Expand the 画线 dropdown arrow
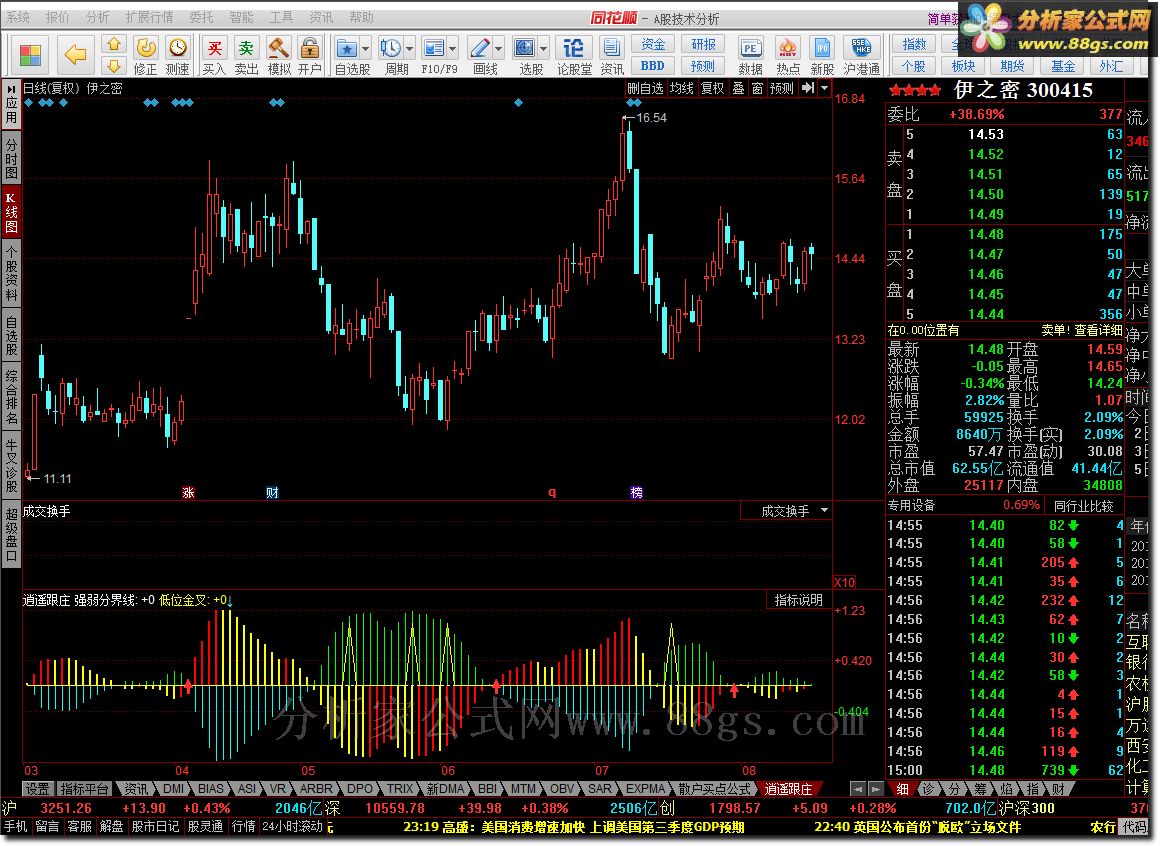 point(499,50)
